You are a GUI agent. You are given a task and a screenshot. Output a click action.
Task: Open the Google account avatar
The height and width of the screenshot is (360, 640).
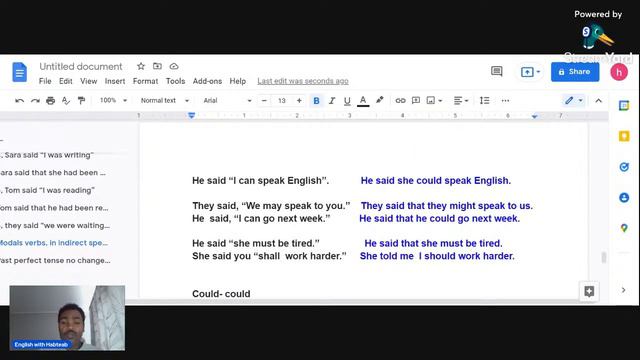click(x=619, y=72)
